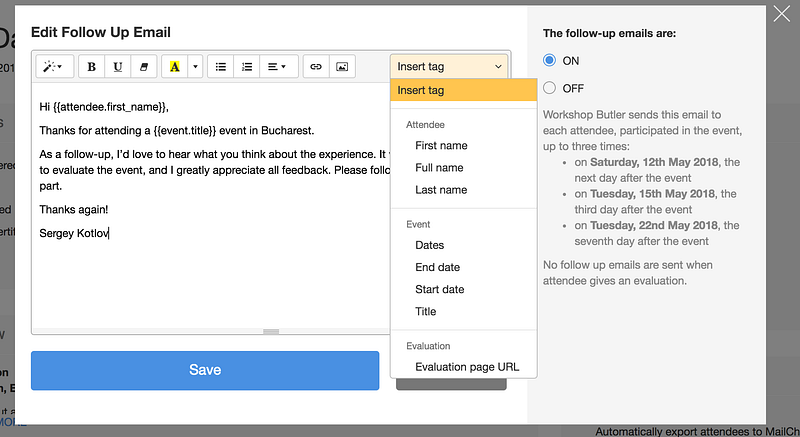Toggle underline formatting
This screenshot has width=800, height=437.
[118, 67]
